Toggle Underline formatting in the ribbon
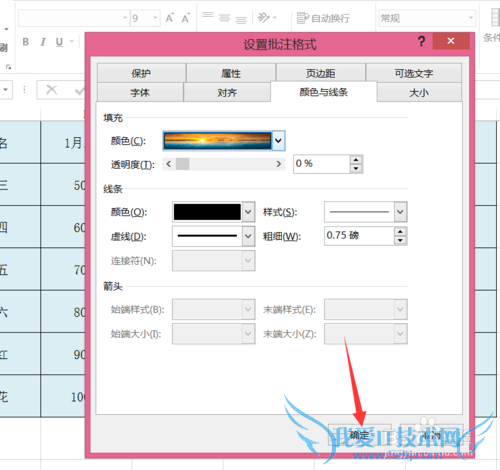500x470 pixels. (59, 42)
